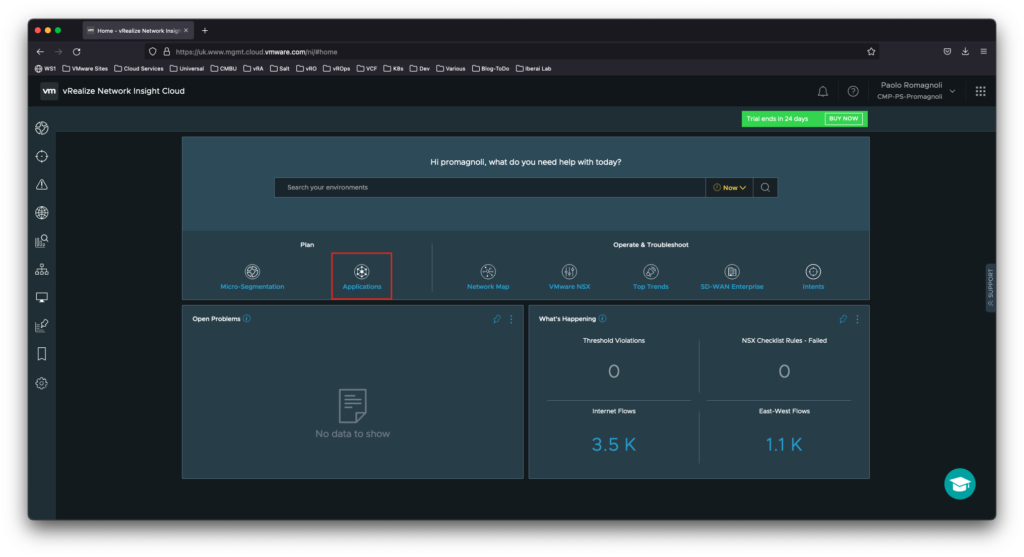
Task: Bookmark this page with the star
Action: click(x=871, y=52)
